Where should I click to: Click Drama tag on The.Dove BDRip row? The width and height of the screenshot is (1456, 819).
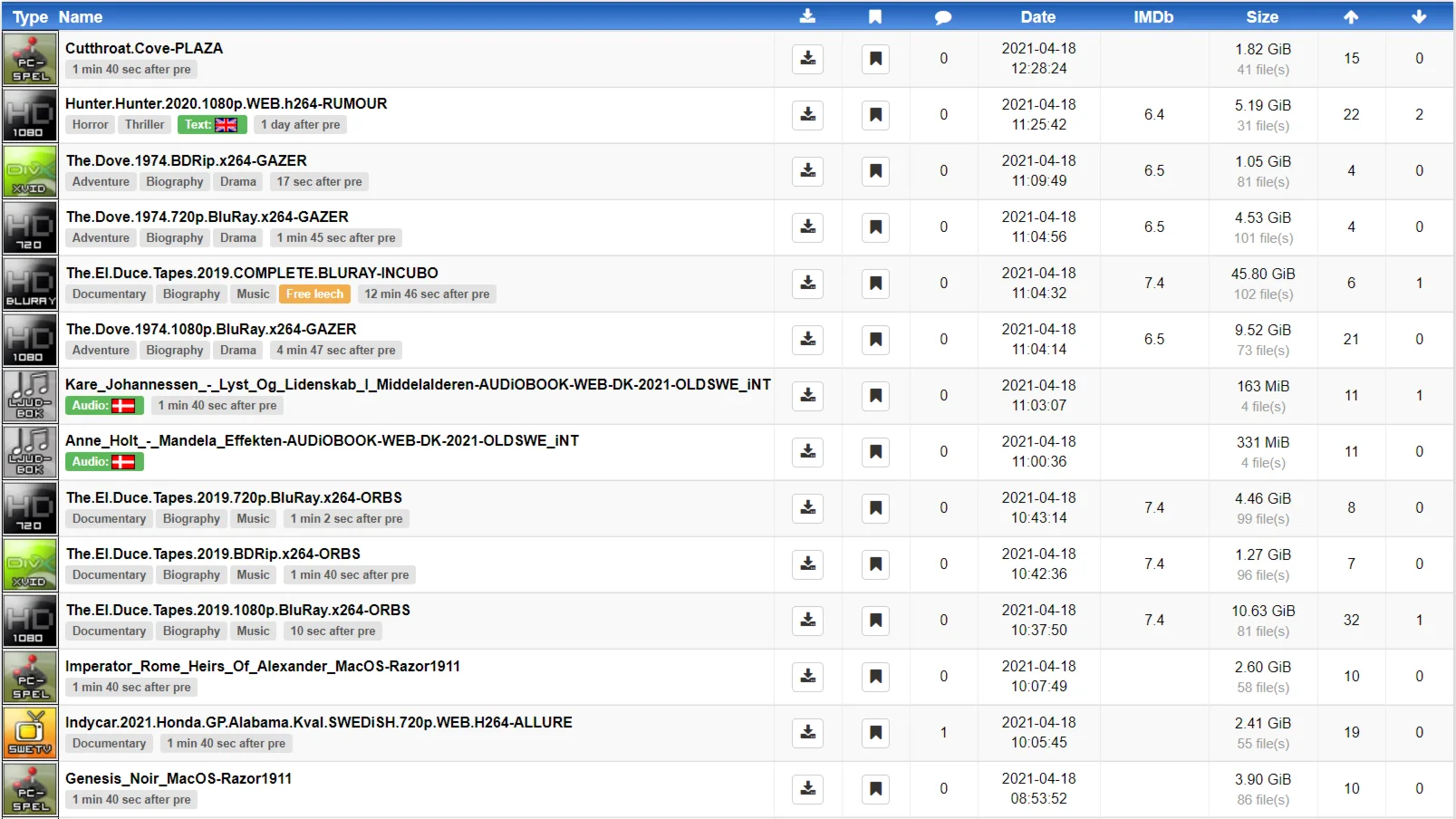pos(238,181)
